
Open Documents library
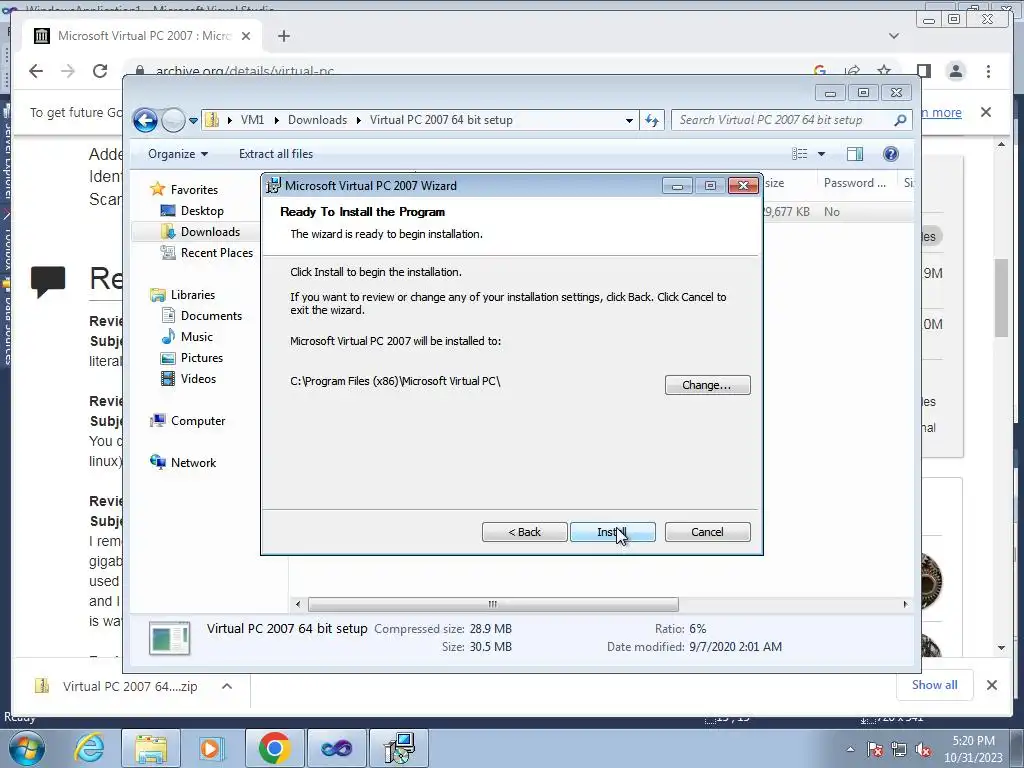pyautogui.click(x=211, y=316)
